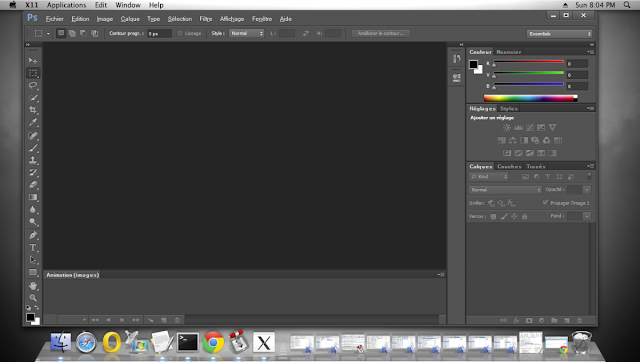The image size is (640, 362).
Task: Toggle the layer lock all icon
Action: tap(524, 216)
